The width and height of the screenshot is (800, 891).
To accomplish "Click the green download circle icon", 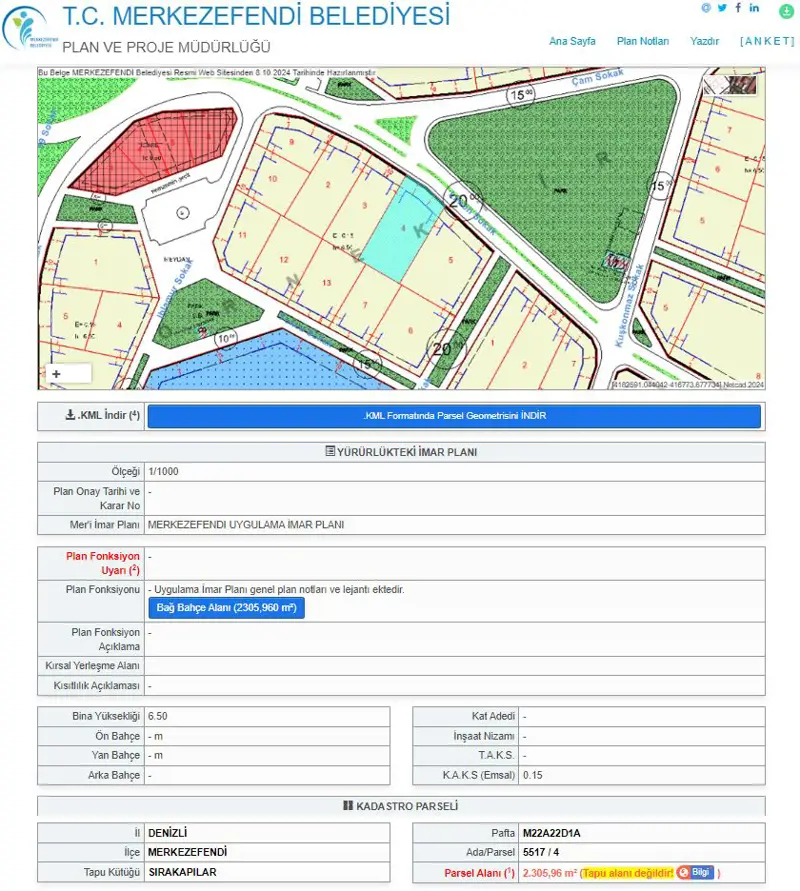I will click(x=786, y=11).
